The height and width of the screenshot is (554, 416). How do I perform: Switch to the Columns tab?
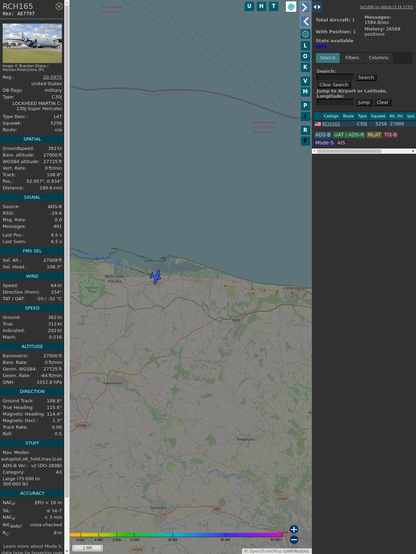378,58
